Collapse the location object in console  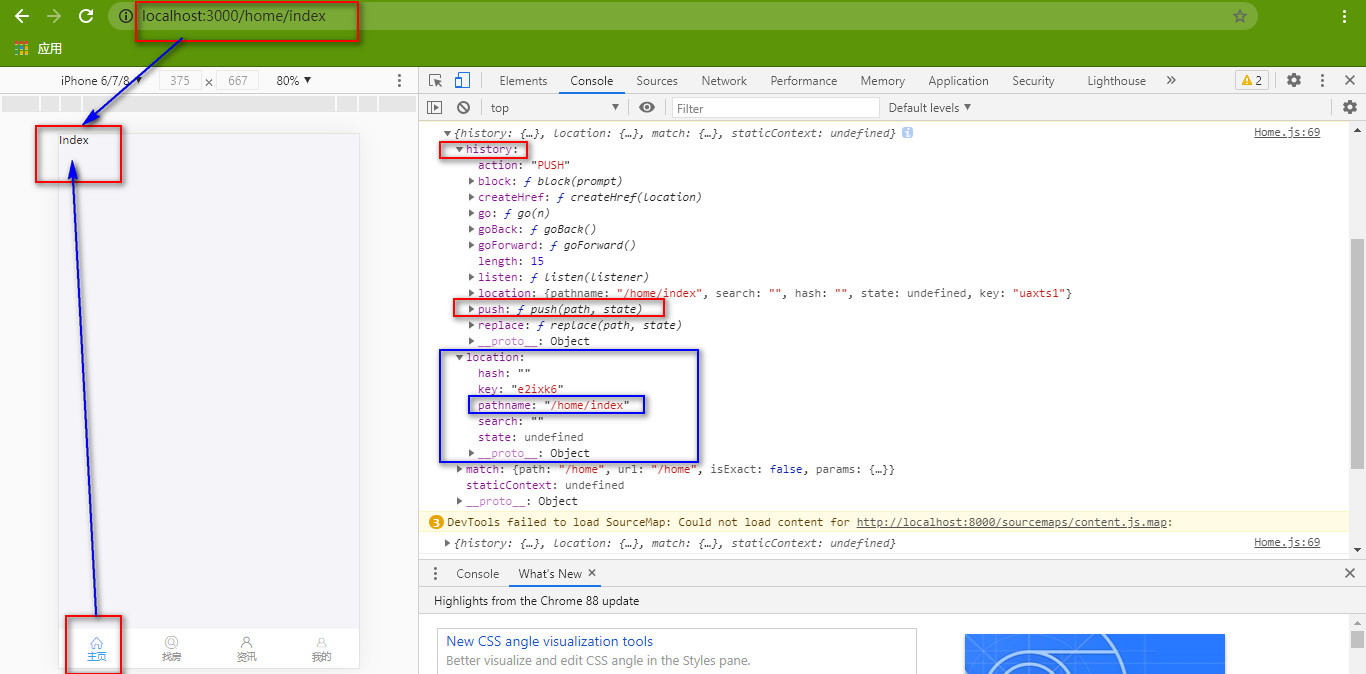point(460,357)
